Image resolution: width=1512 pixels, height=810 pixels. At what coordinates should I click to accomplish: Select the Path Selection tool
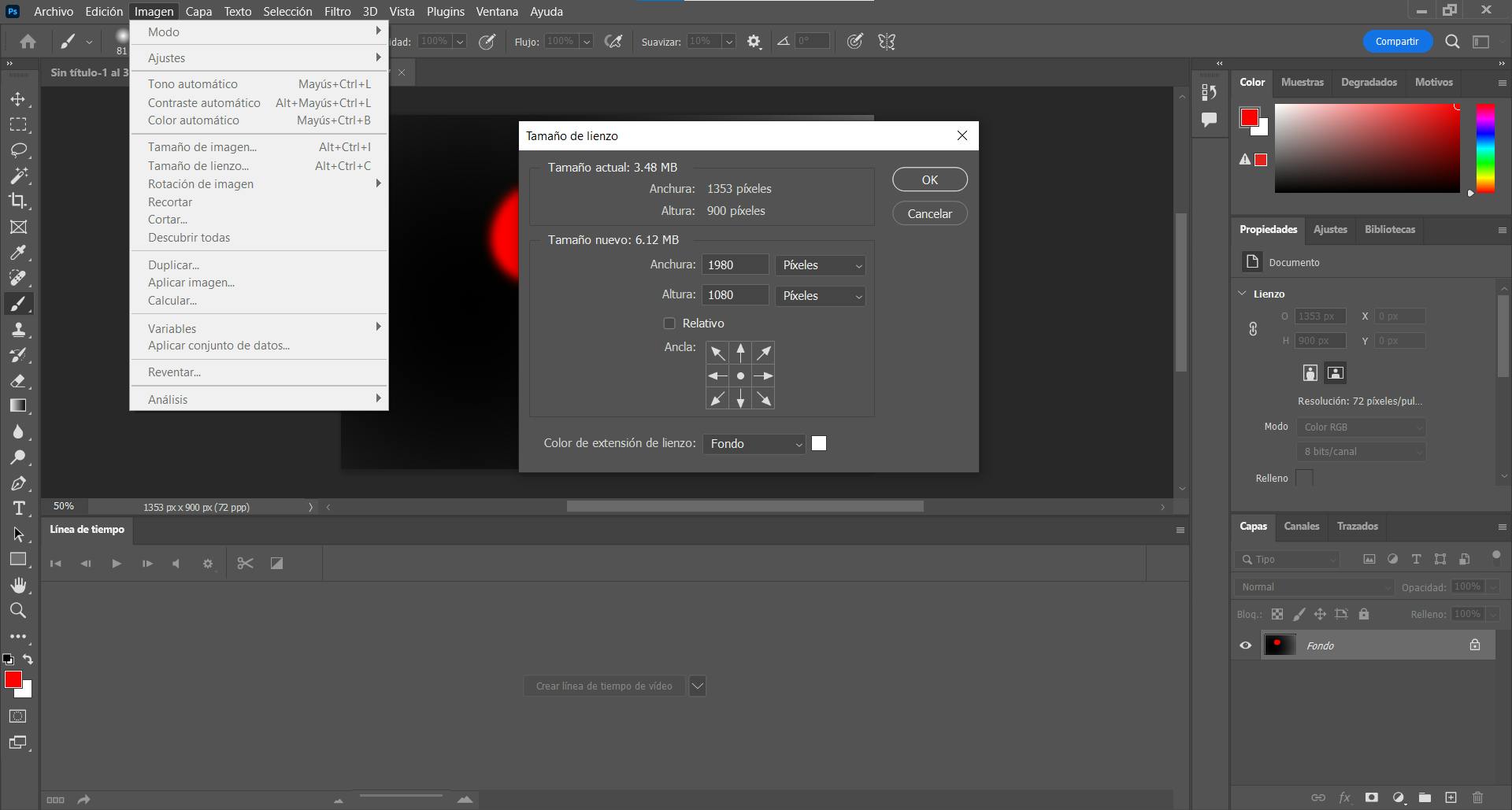18,534
